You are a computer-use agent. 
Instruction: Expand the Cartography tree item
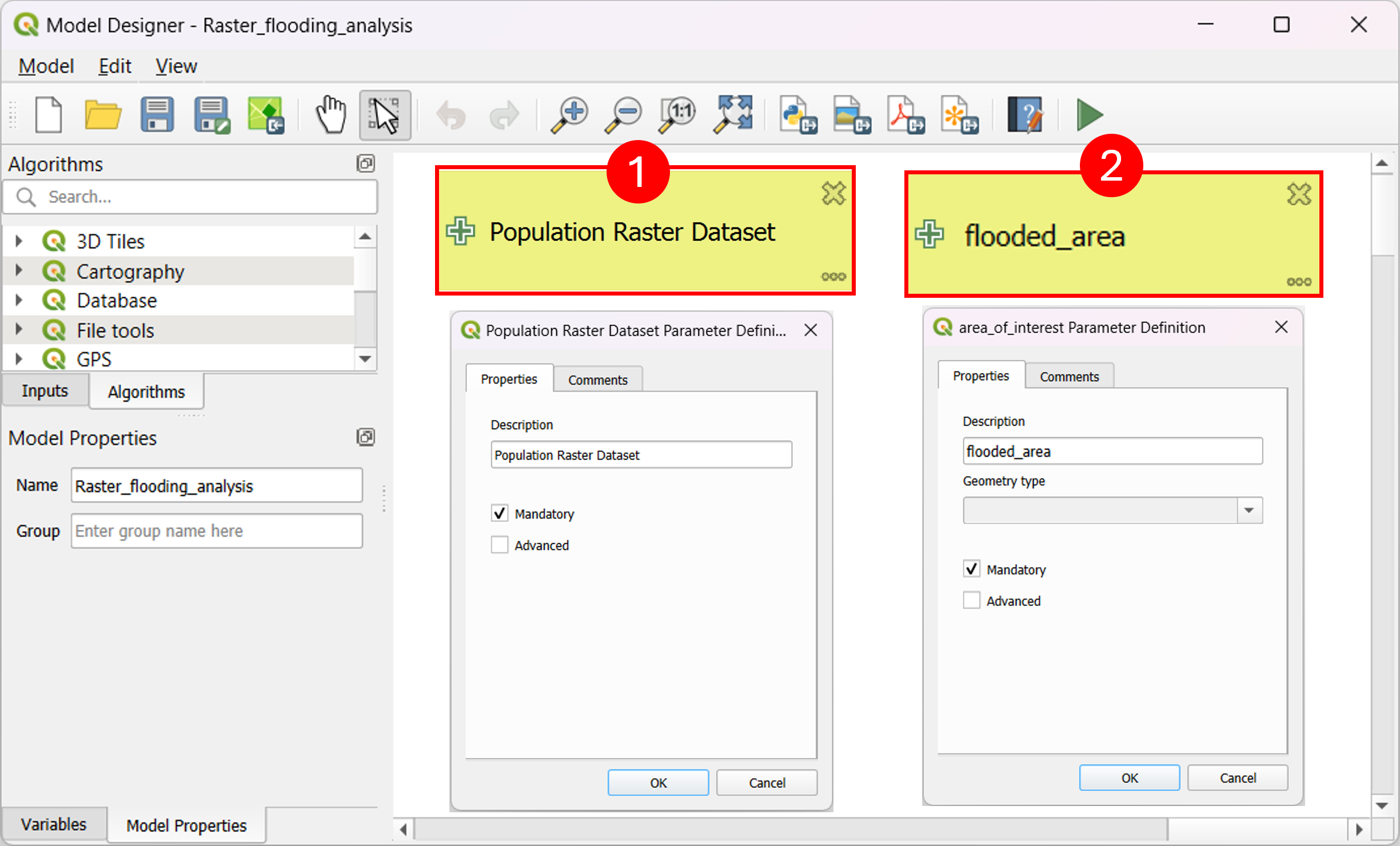click(x=19, y=271)
